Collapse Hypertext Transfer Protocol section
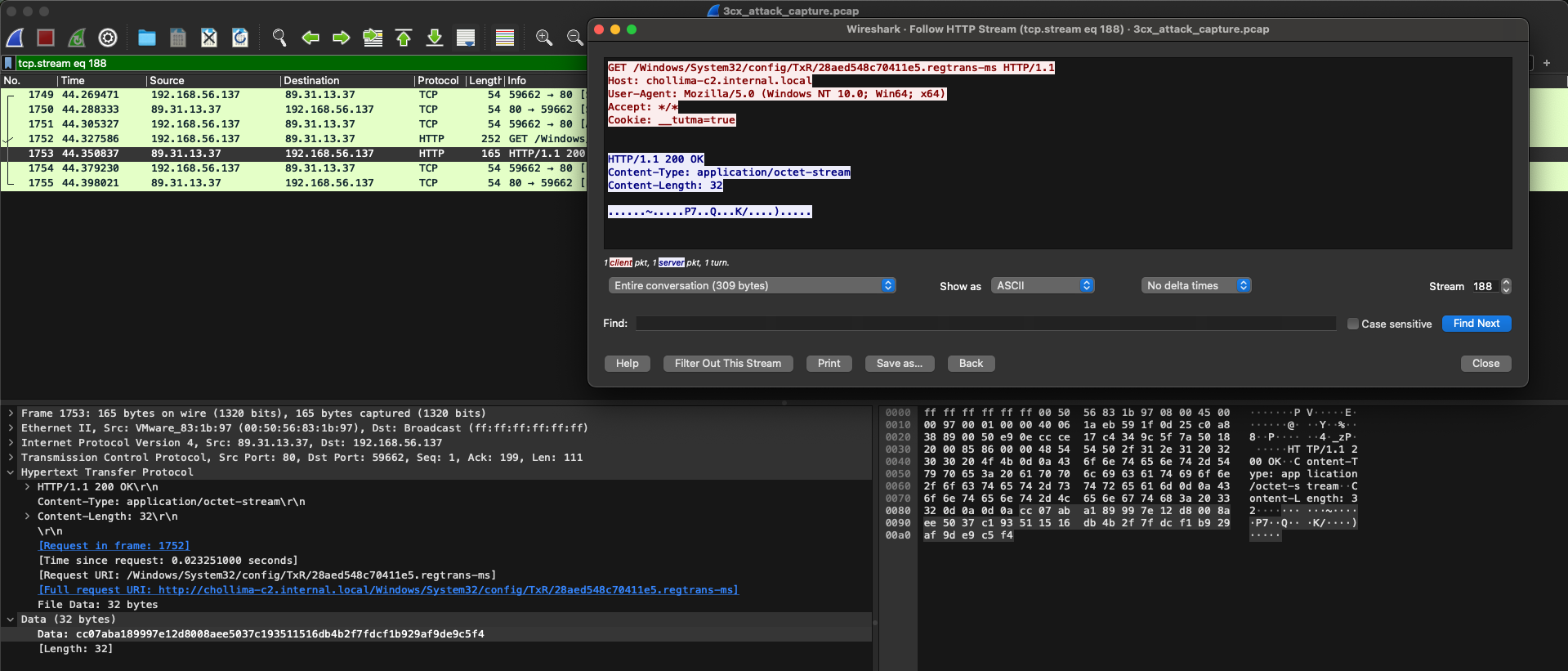Image resolution: width=1568 pixels, height=671 pixels. coord(11,472)
